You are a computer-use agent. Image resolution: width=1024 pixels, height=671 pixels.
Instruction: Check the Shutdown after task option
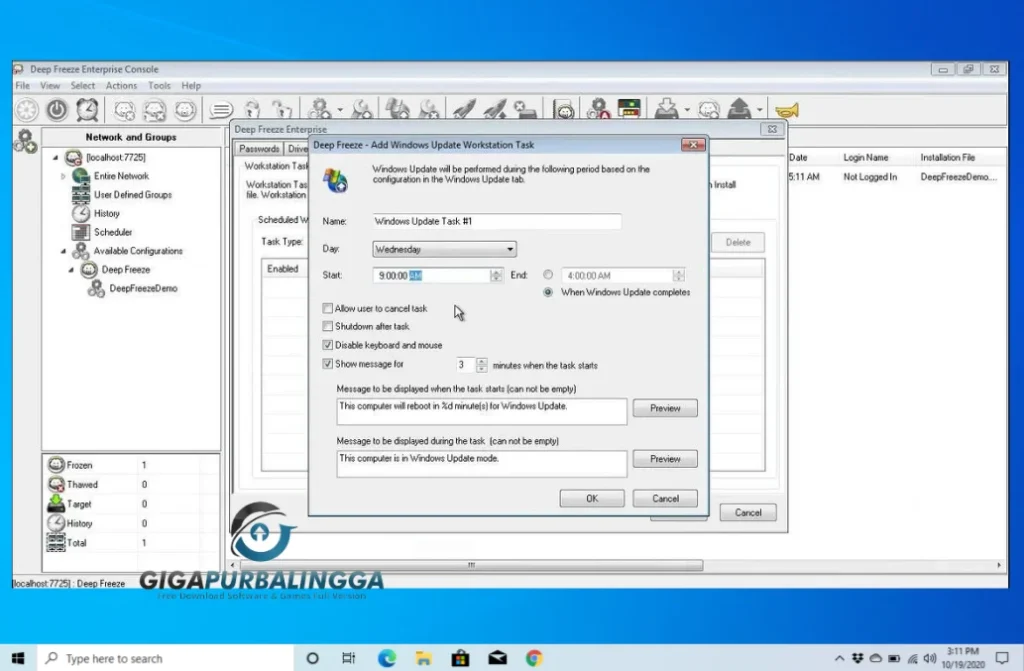328,327
